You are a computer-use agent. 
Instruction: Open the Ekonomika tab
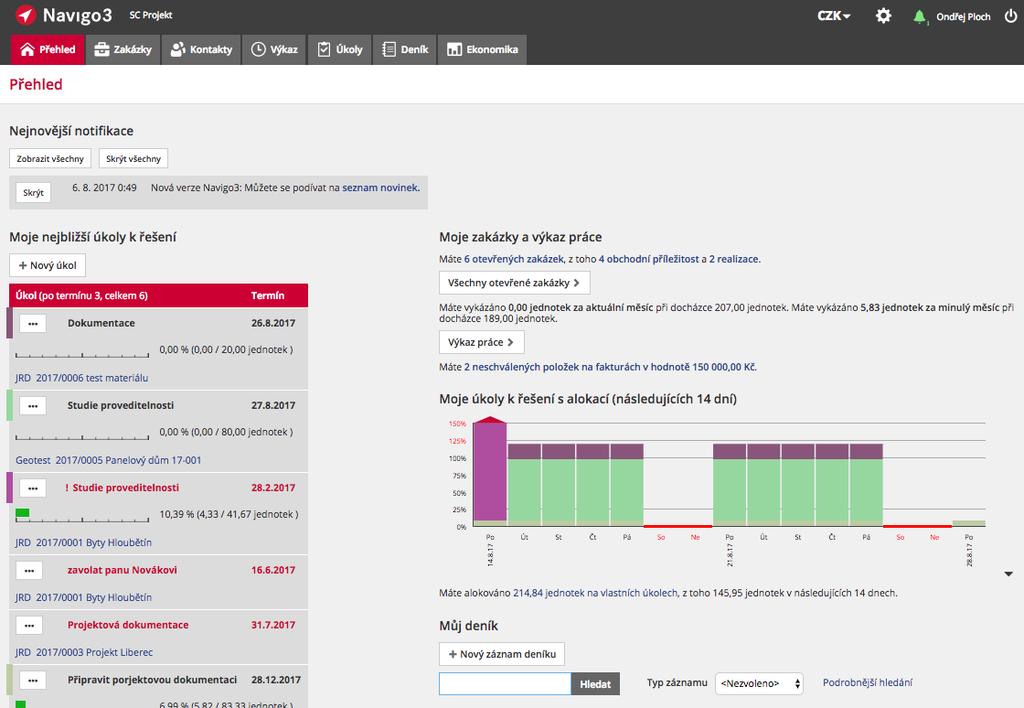pos(482,49)
